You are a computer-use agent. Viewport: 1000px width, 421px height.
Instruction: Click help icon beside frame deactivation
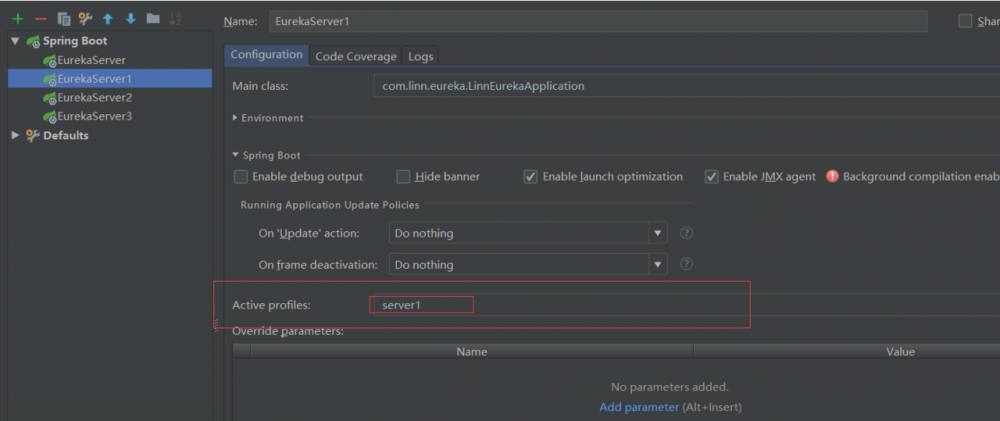coord(686,263)
